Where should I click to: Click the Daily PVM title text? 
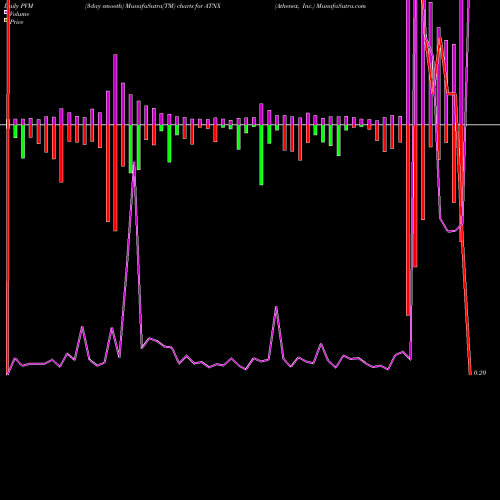[19, 6]
